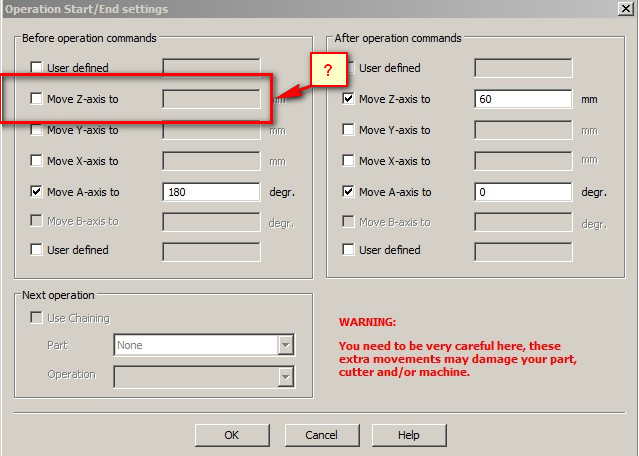The image size is (639, 456).
Task: Click the before-operation A-axis field showing 180
Action: (x=211, y=192)
